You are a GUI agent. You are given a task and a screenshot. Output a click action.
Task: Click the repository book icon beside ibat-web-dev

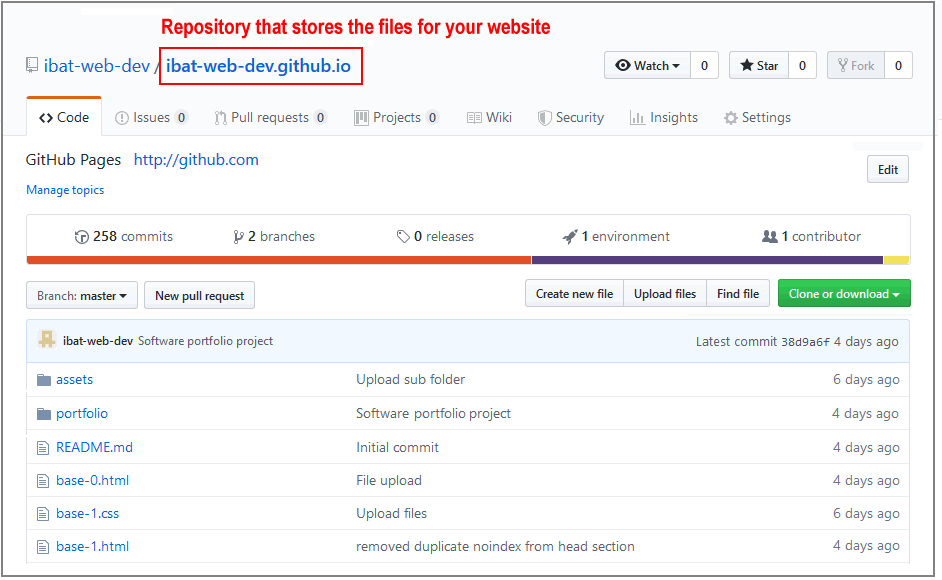32,65
